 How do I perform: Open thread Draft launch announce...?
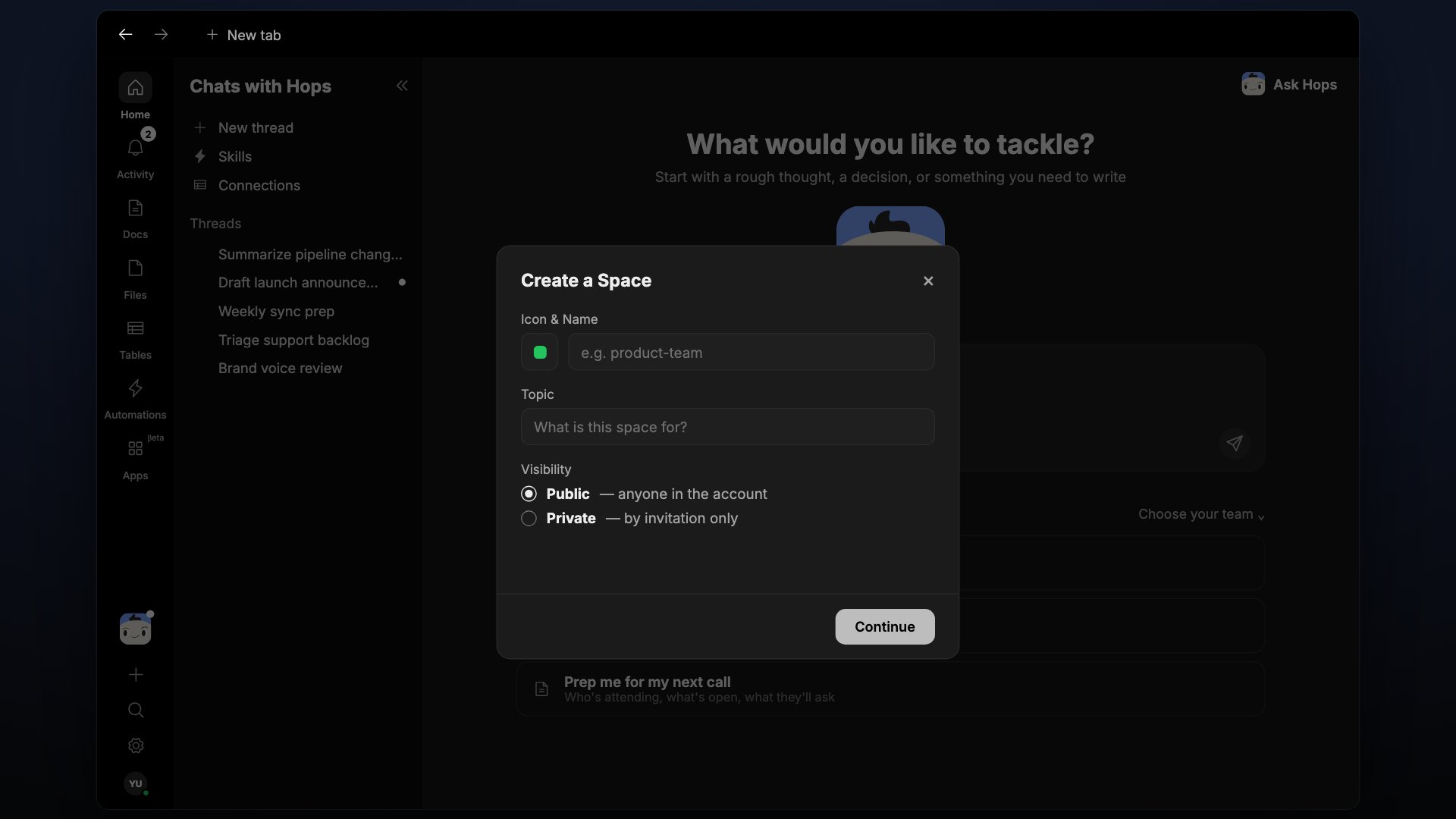pyautogui.click(x=298, y=283)
